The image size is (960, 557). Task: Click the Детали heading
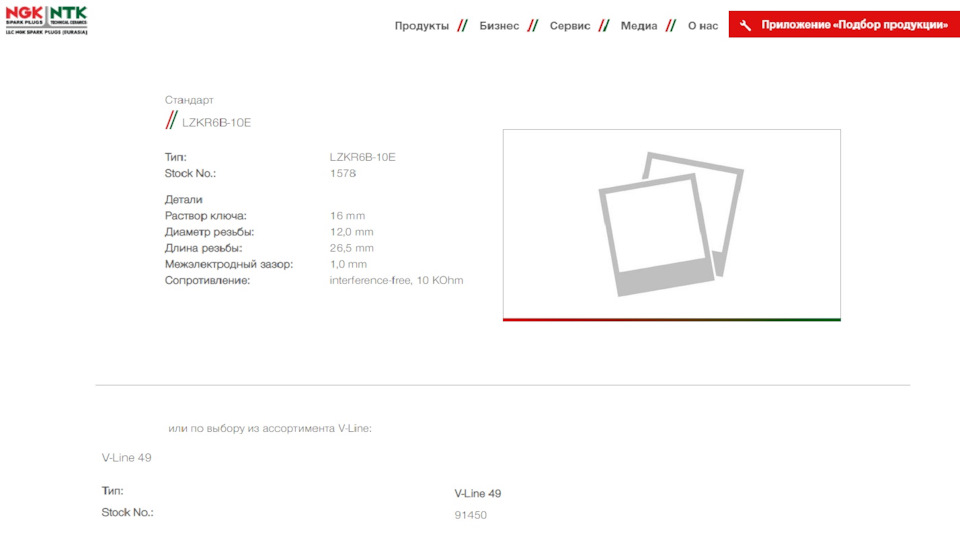click(x=183, y=200)
